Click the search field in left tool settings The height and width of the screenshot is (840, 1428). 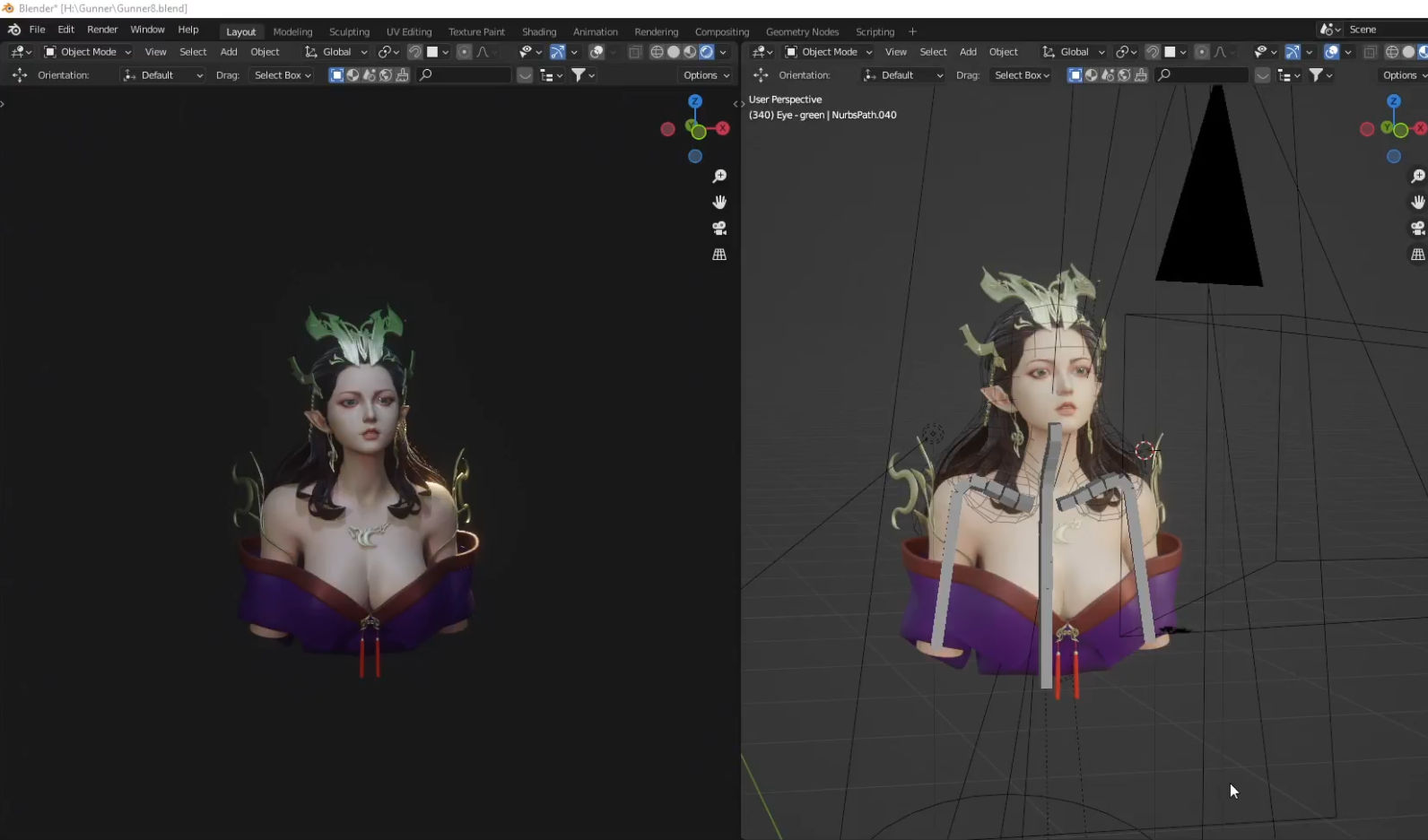tap(464, 75)
